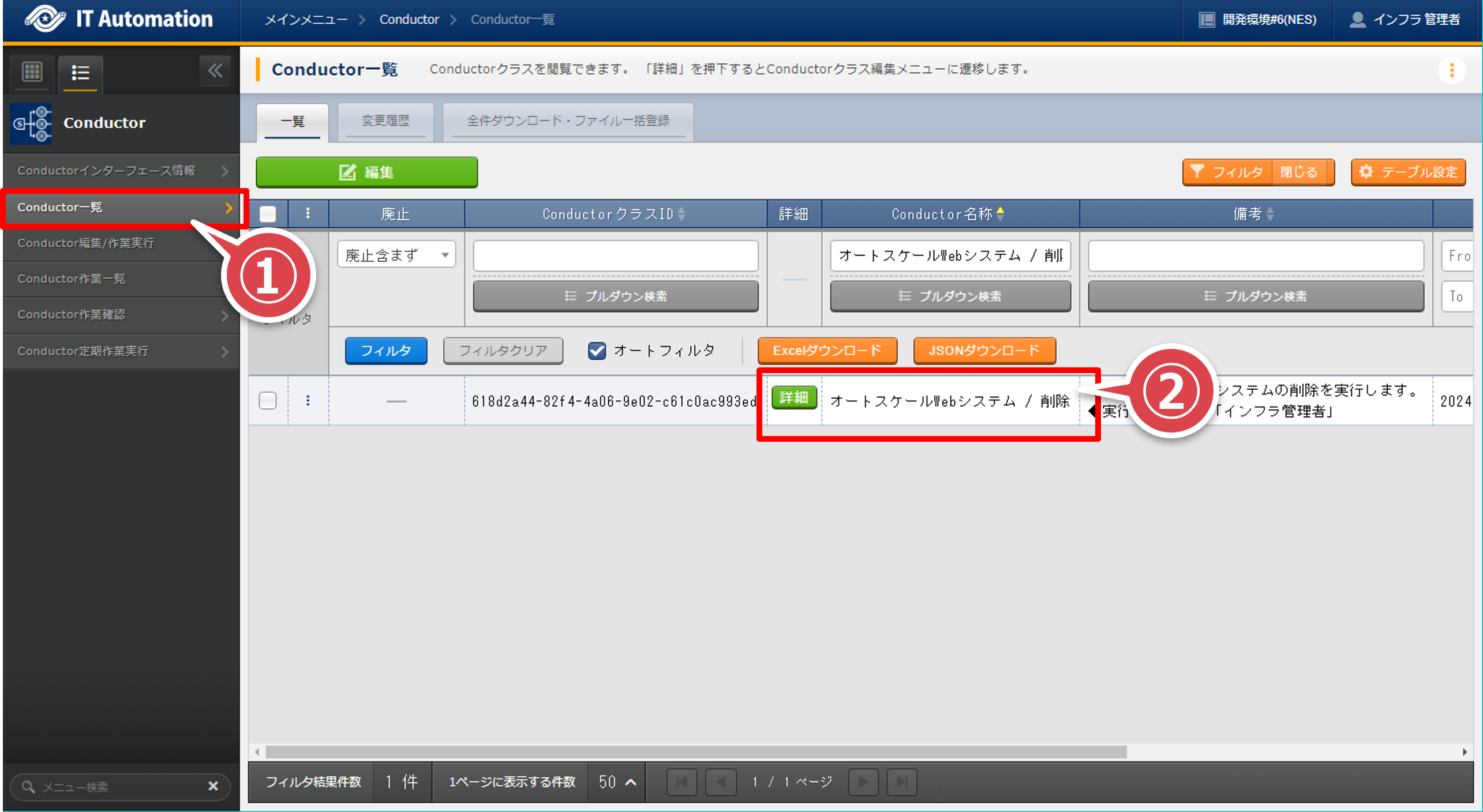
Task: Disable the オートフィルタ checkbox
Action: pyautogui.click(x=597, y=351)
